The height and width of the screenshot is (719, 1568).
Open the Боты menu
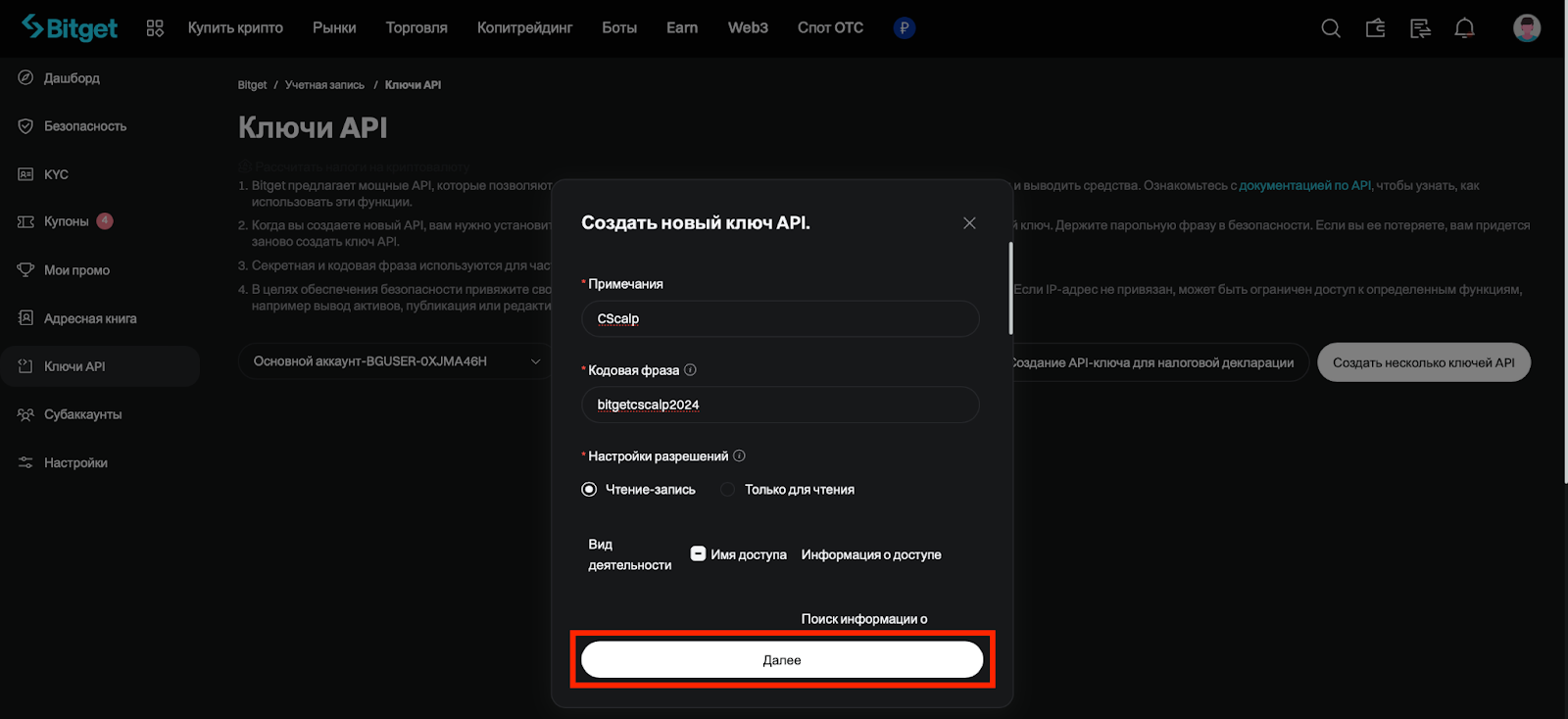(x=619, y=27)
